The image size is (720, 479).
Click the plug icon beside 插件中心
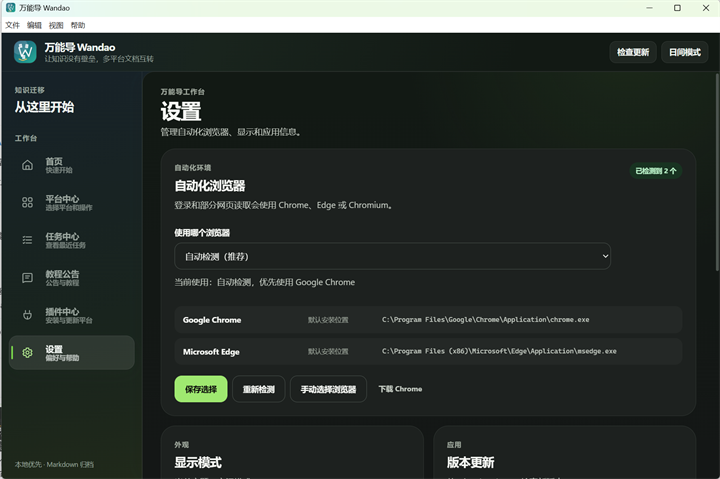point(28,315)
